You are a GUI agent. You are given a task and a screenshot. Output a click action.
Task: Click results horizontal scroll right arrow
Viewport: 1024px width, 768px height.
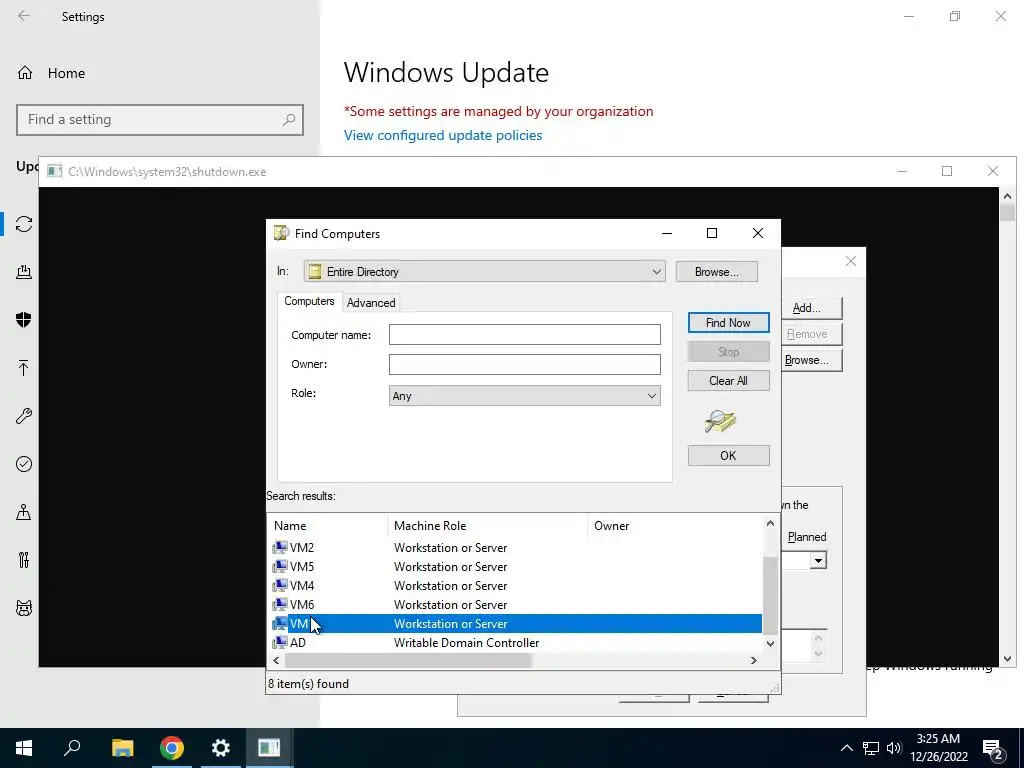[754, 660]
